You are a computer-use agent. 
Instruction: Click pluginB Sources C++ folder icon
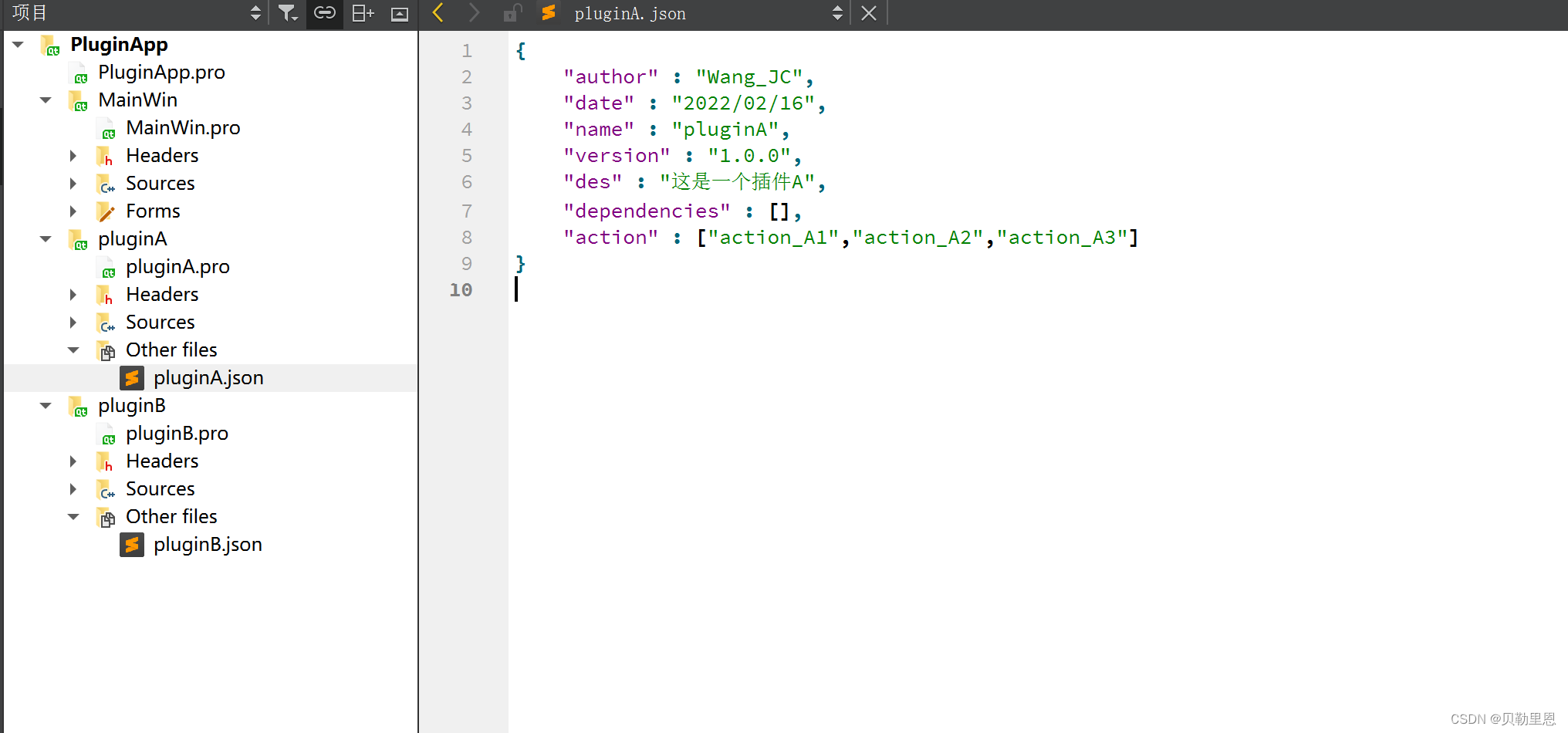tap(106, 489)
